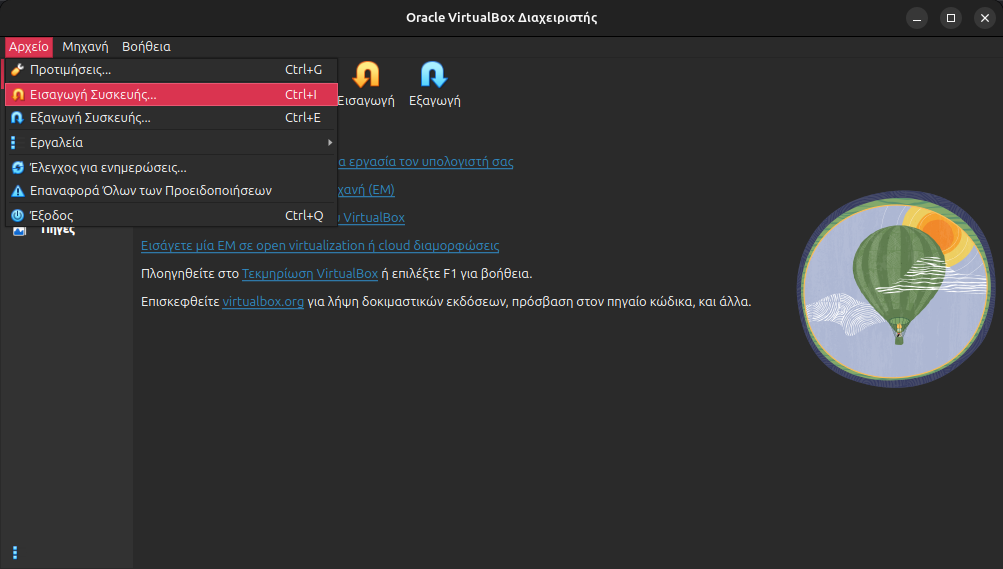Choose Προτιμήσεις... from the menu
Screen dimensions: 1003x569
click(171, 70)
